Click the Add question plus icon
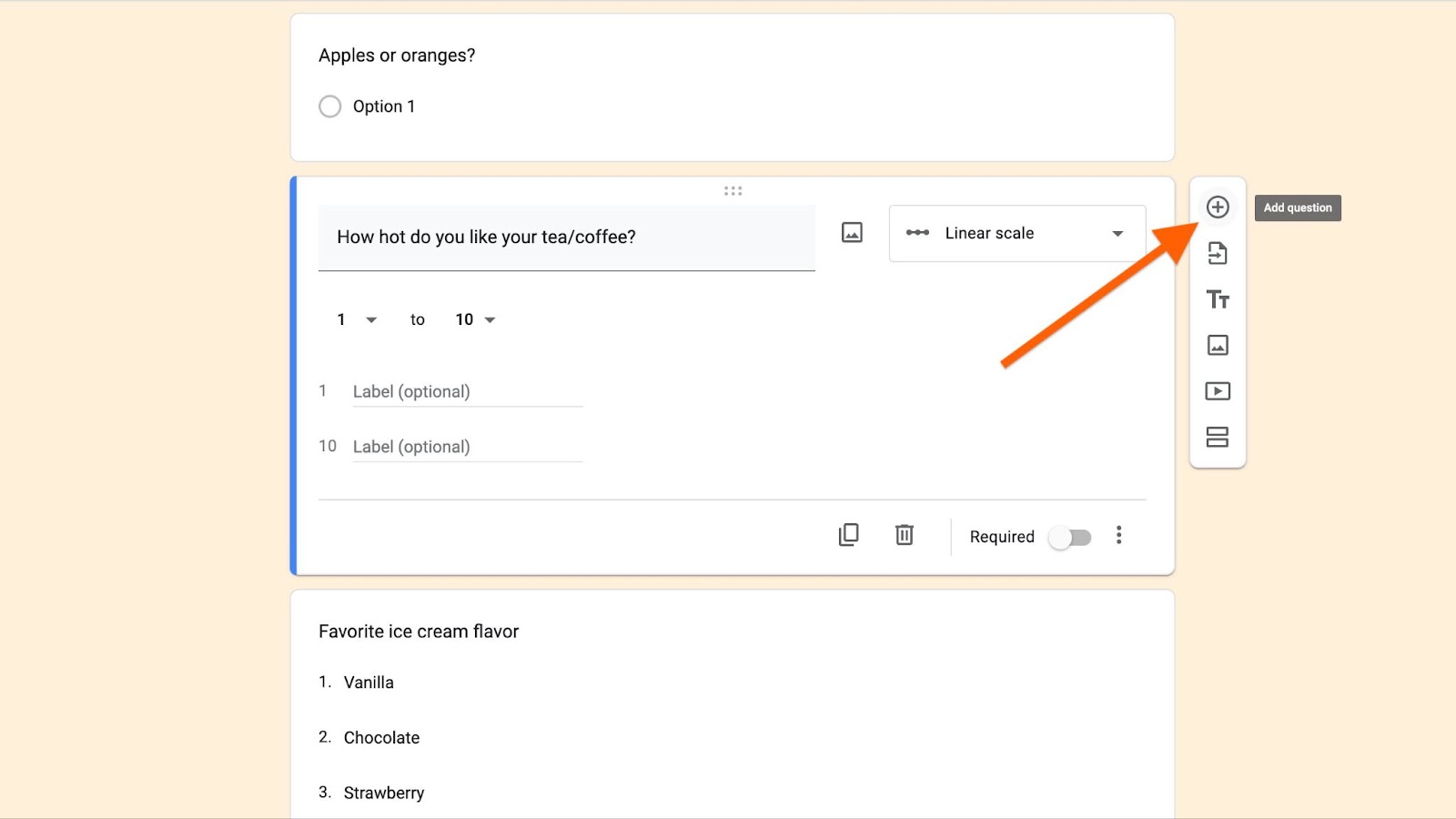The height and width of the screenshot is (819, 1456). 1218,207
